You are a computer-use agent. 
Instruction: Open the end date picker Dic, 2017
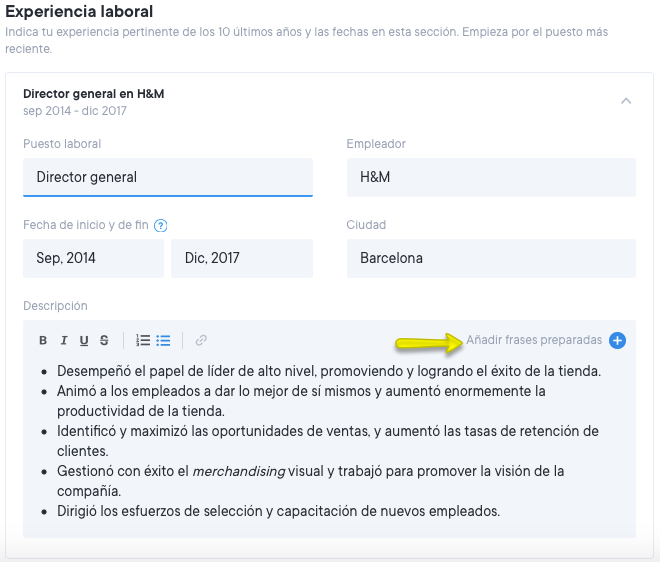241,258
